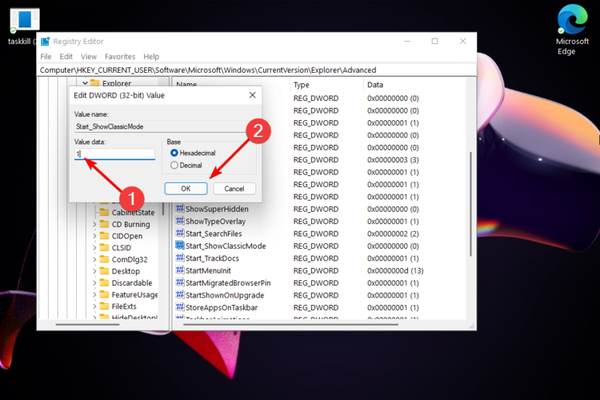The image size is (600, 400).
Task: Select the Start_ShowClassicMode value icon
Action: tap(180, 245)
